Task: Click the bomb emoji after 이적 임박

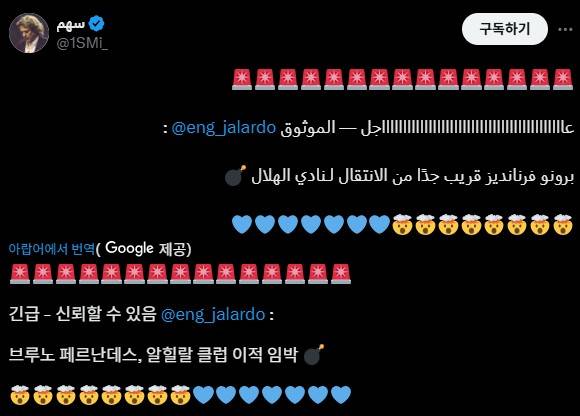Action: (314, 355)
